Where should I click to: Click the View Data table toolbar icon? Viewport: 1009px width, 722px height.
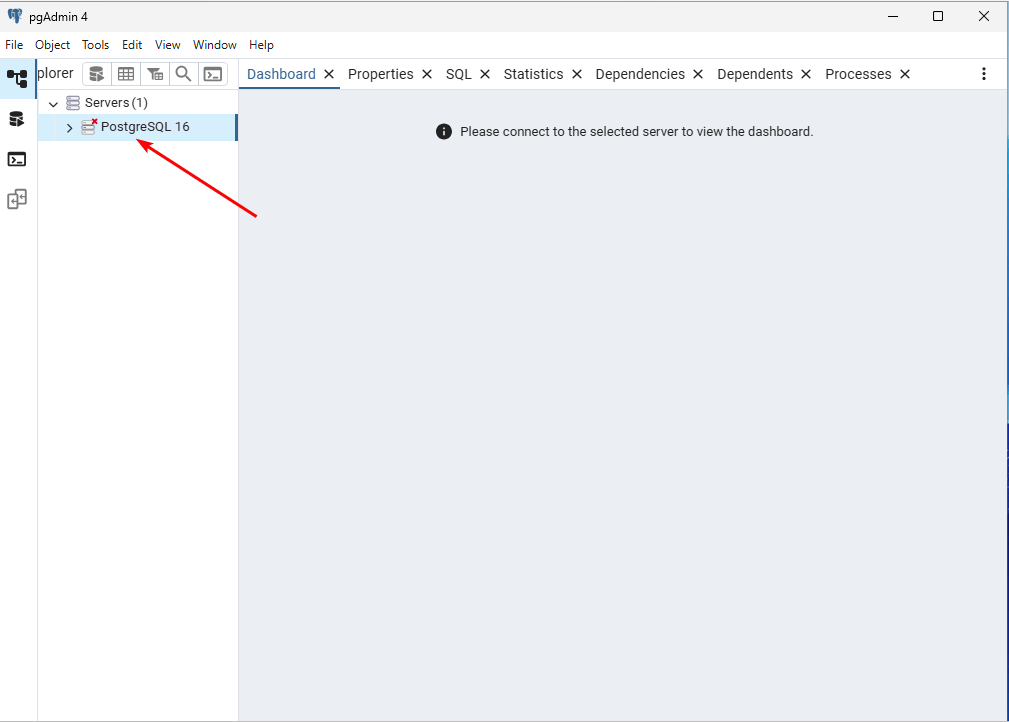tap(126, 74)
